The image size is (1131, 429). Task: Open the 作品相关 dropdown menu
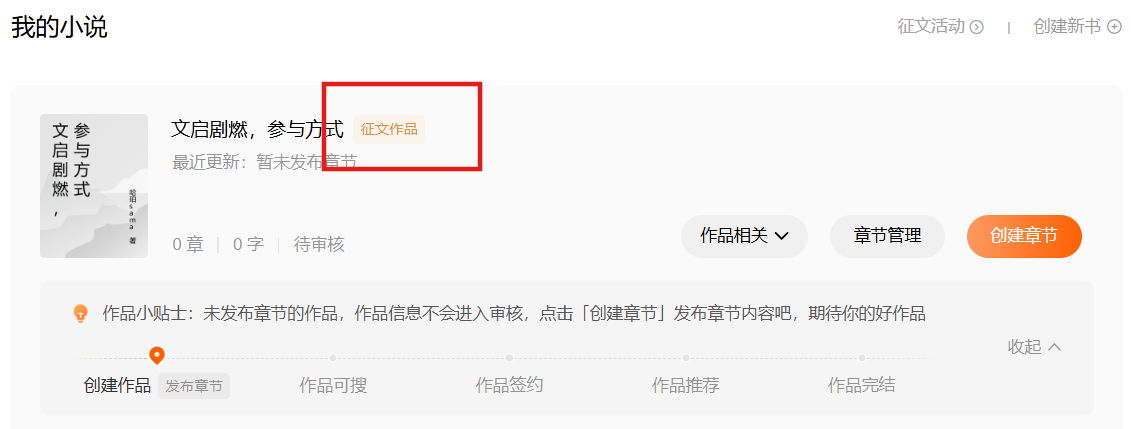(744, 236)
